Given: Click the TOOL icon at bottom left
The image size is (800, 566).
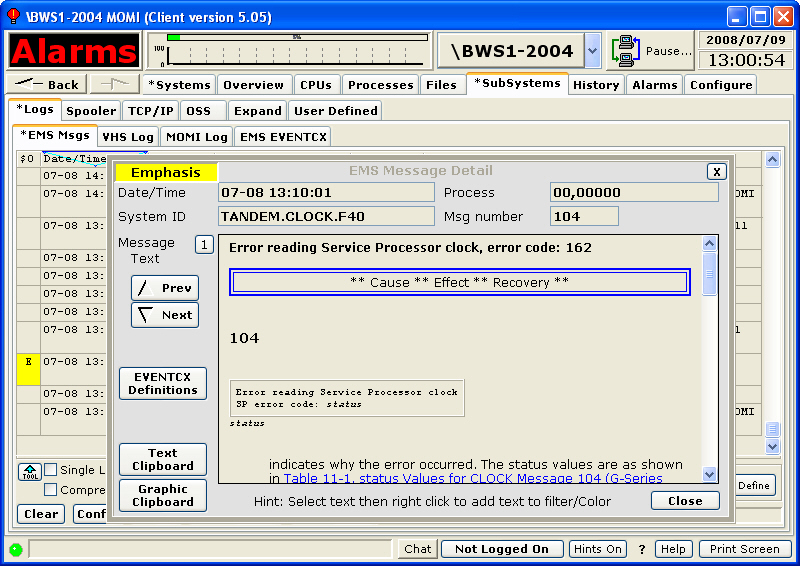Looking at the screenshot, I should point(28,471).
